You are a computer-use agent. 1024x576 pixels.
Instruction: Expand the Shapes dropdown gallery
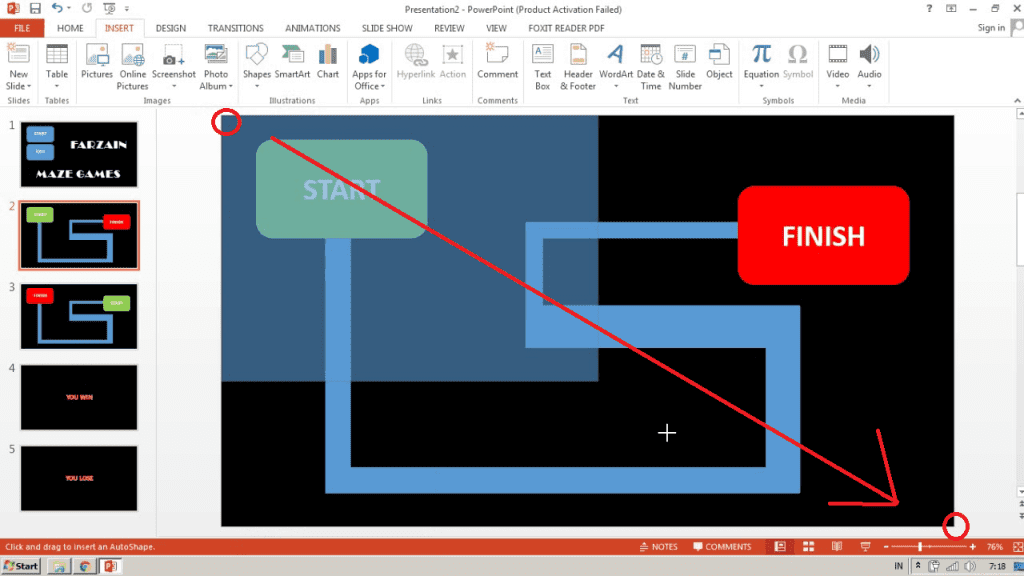257,86
